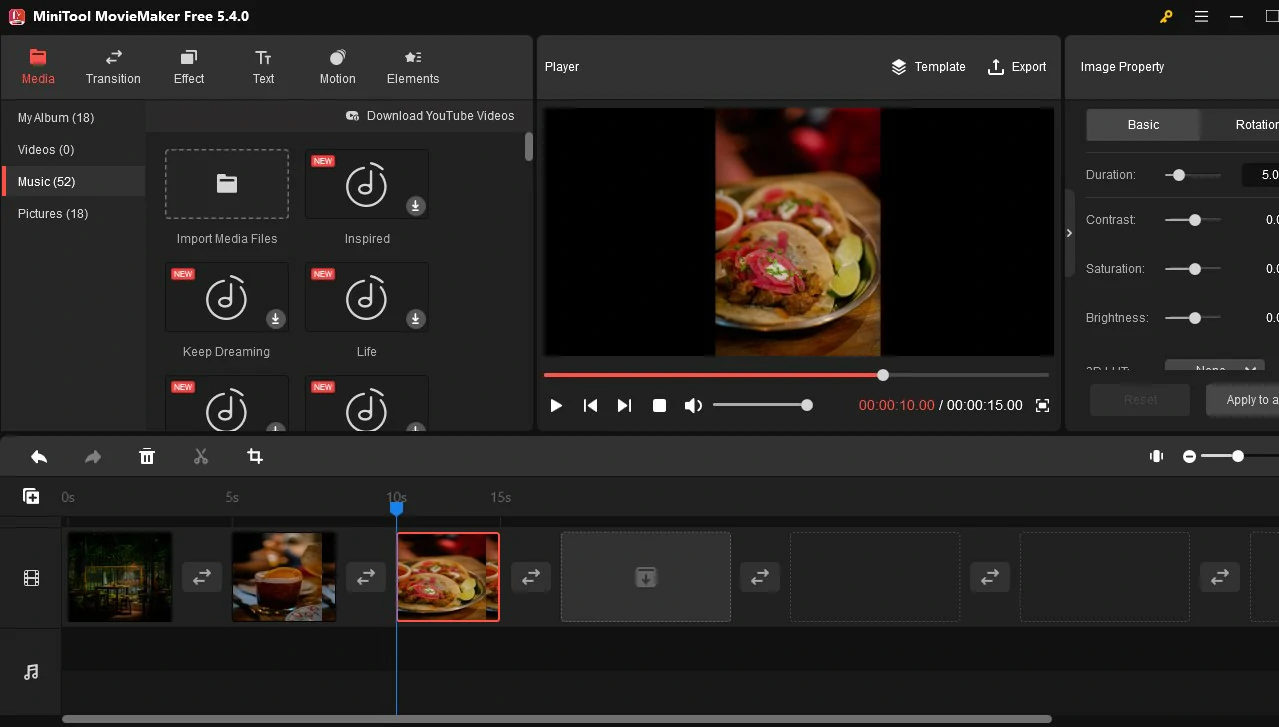Click the transition slot between first two clips
This screenshot has width=1279, height=727.
tap(201, 577)
